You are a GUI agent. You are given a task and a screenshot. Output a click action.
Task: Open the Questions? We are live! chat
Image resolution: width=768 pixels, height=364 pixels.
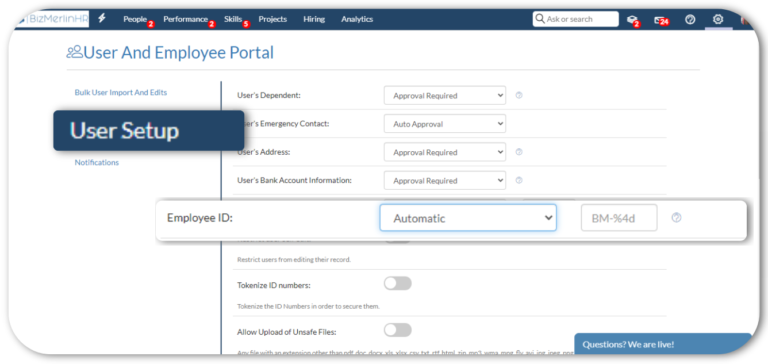[x=663, y=344]
